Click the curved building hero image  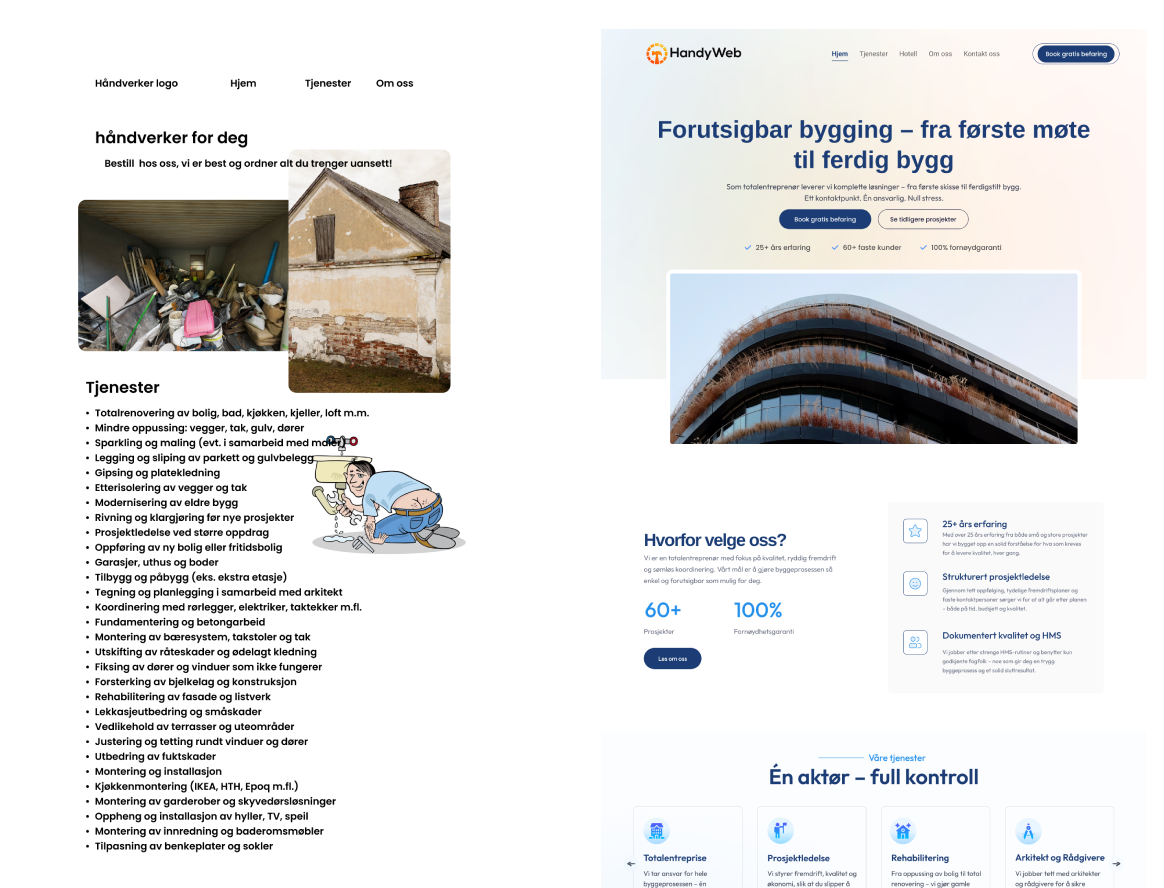click(874, 359)
